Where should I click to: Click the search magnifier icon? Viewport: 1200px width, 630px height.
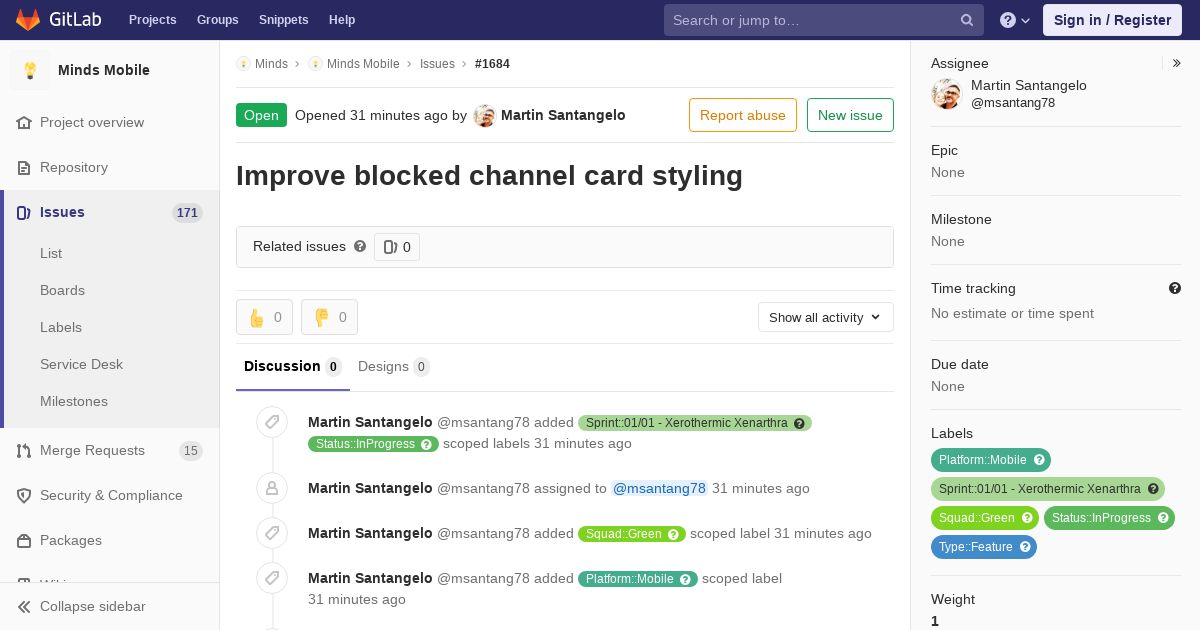(x=967, y=20)
